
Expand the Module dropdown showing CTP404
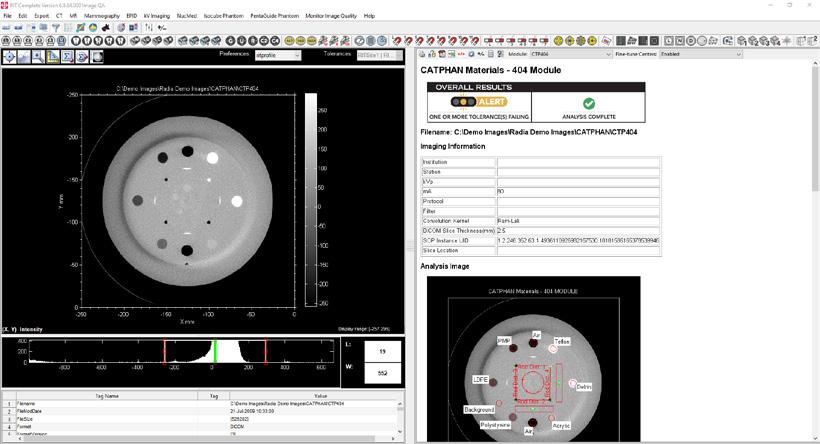571,54
